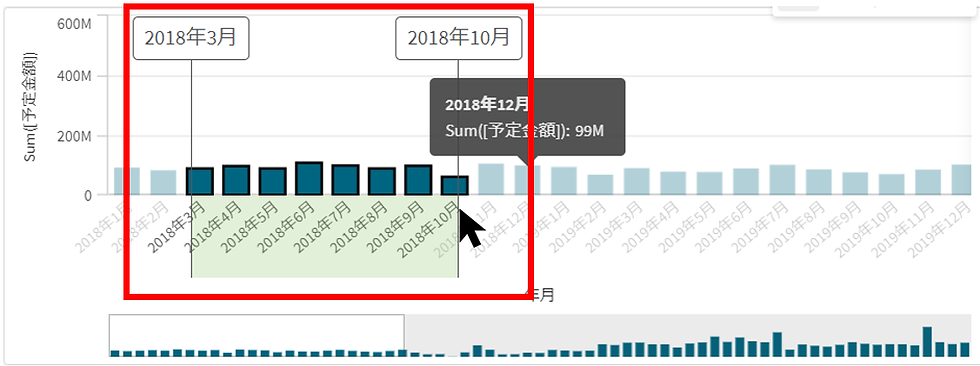Click the faded 2019年11月 bar
Screen dimensions: 980x366
(x=928, y=182)
